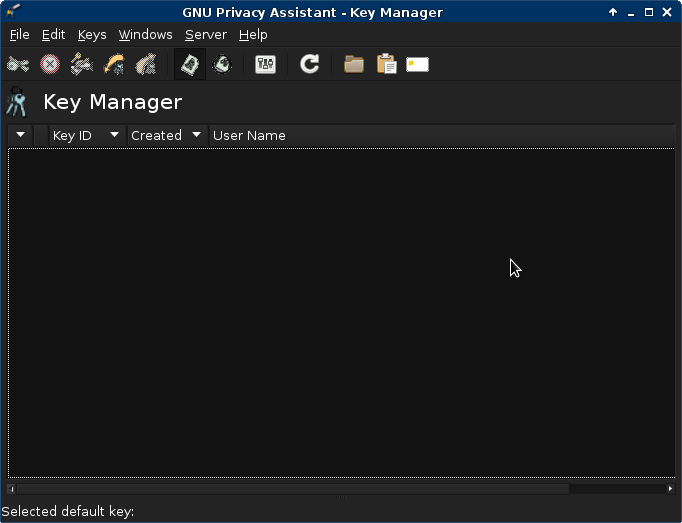Click the User Name column header
Image resolution: width=682 pixels, height=523 pixels.
click(x=442, y=135)
